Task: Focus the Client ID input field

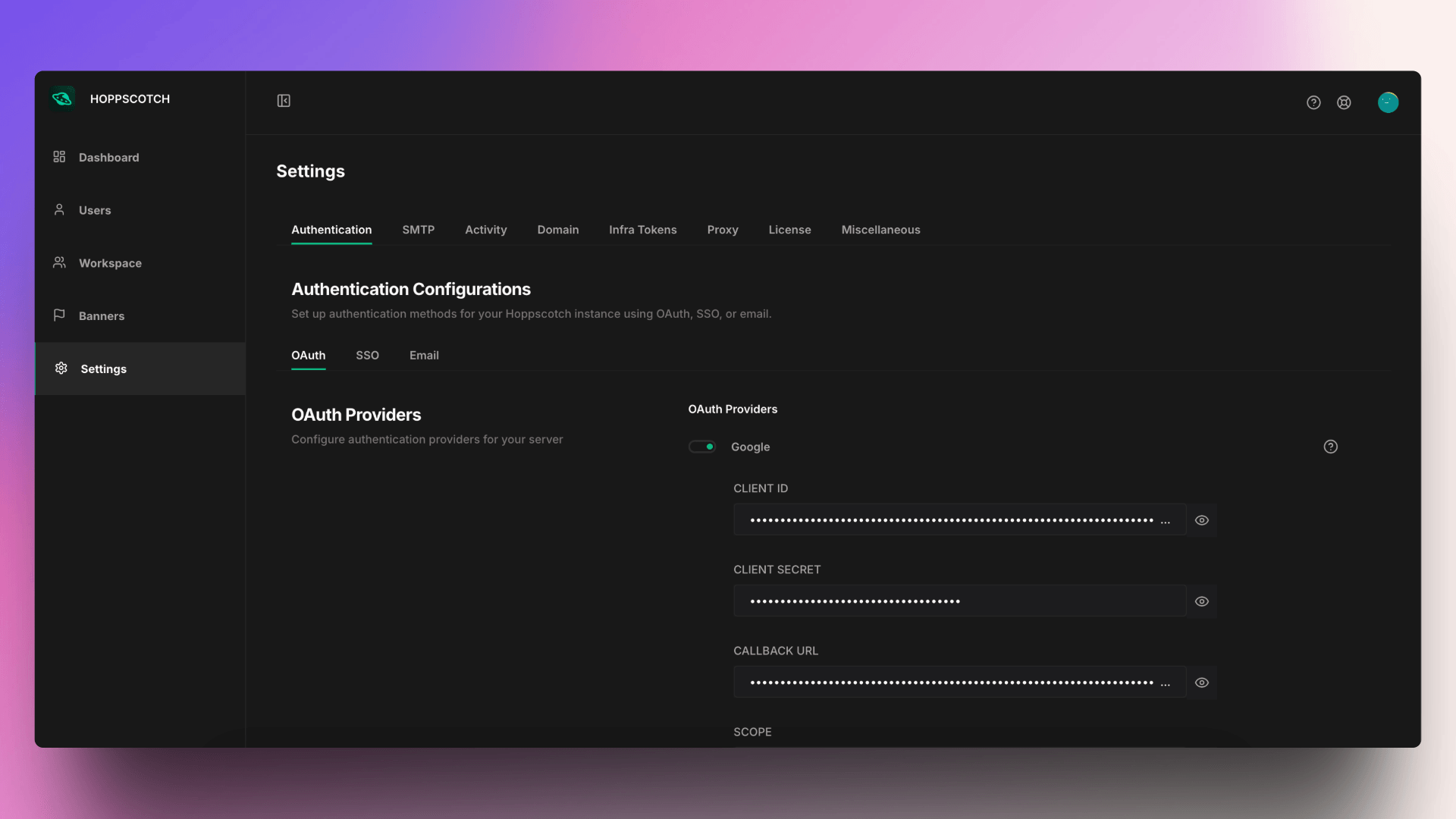Action: point(959,520)
